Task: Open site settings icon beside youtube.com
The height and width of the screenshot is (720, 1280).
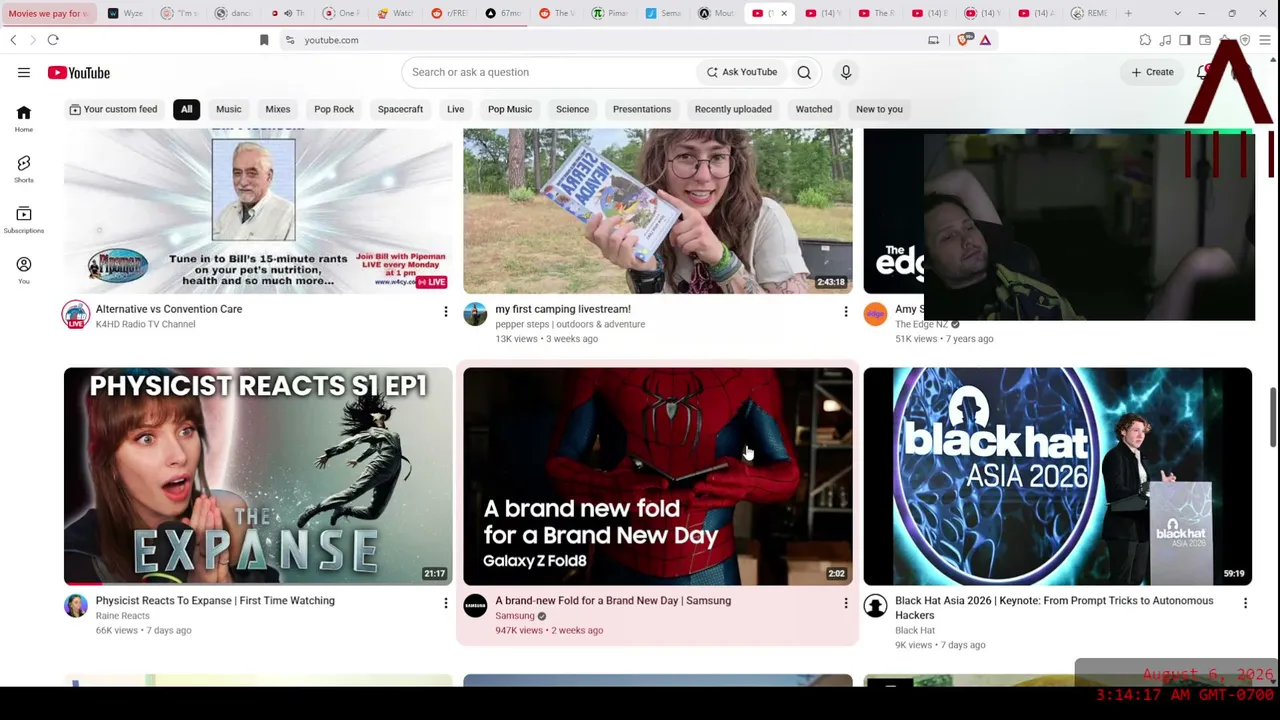Action: [x=290, y=40]
